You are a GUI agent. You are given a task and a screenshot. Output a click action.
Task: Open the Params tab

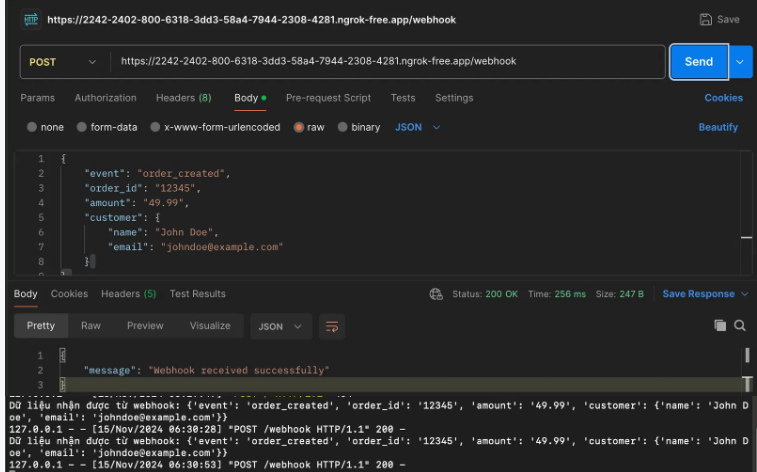(38, 98)
